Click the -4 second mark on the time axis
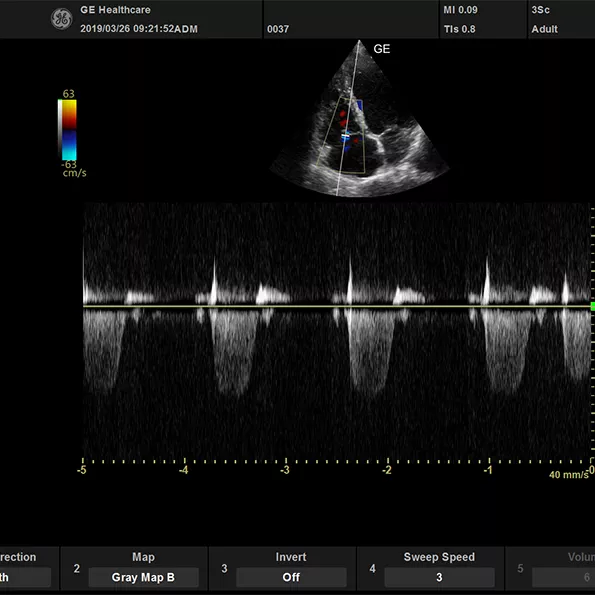 coord(184,470)
